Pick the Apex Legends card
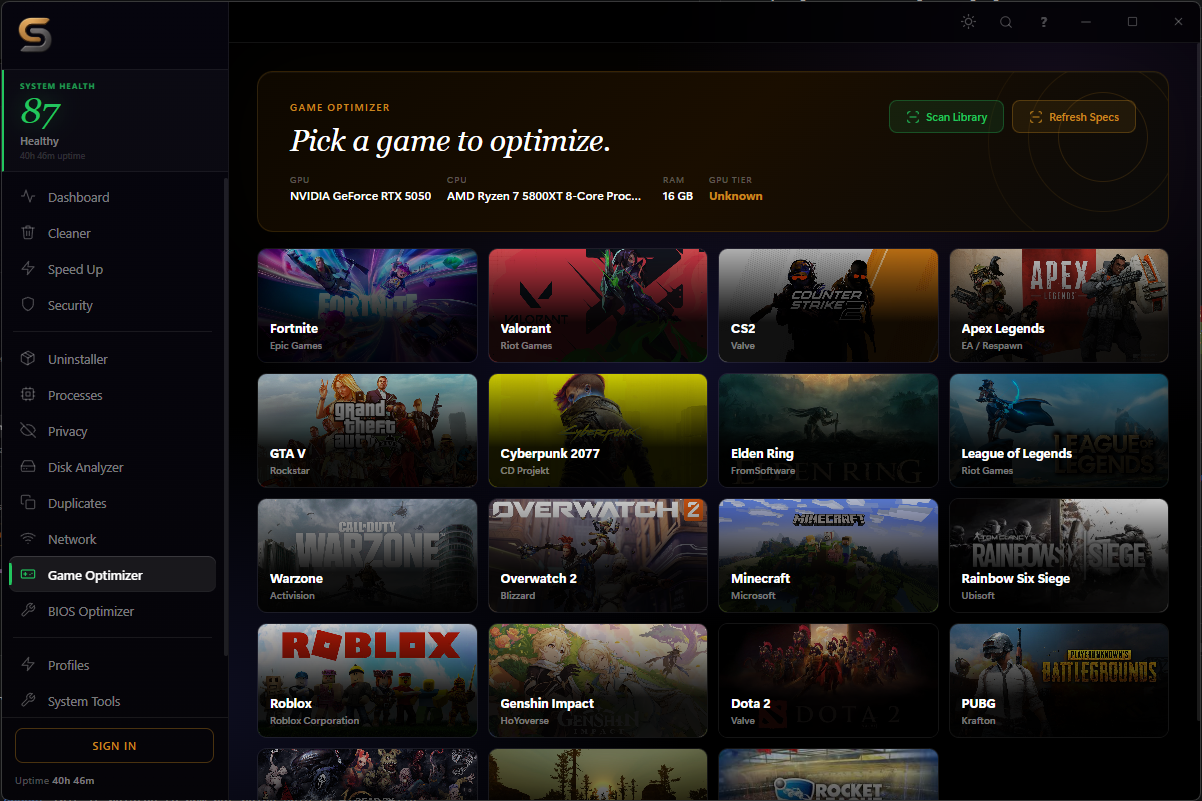This screenshot has width=1202, height=801. pyautogui.click(x=1059, y=305)
